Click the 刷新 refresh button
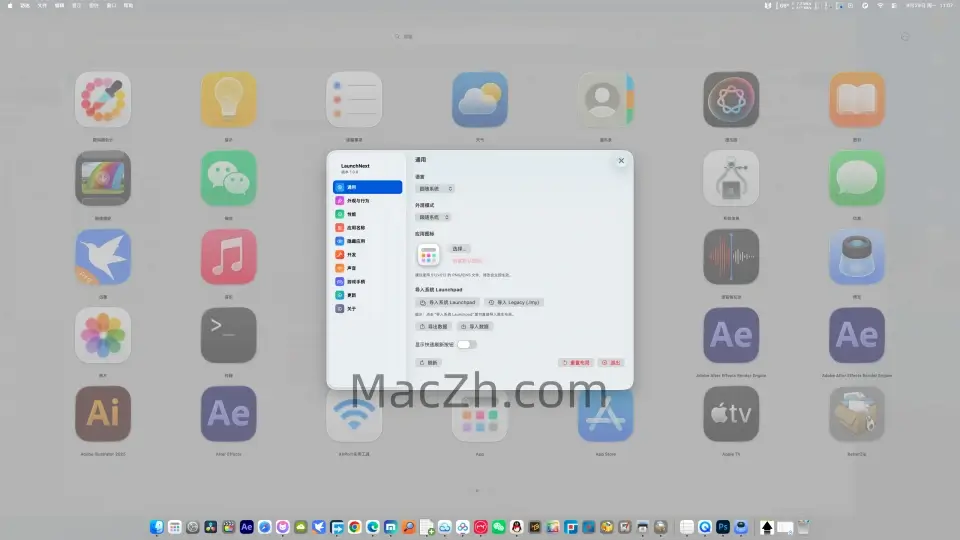This screenshot has height=540, width=960. [x=428, y=362]
